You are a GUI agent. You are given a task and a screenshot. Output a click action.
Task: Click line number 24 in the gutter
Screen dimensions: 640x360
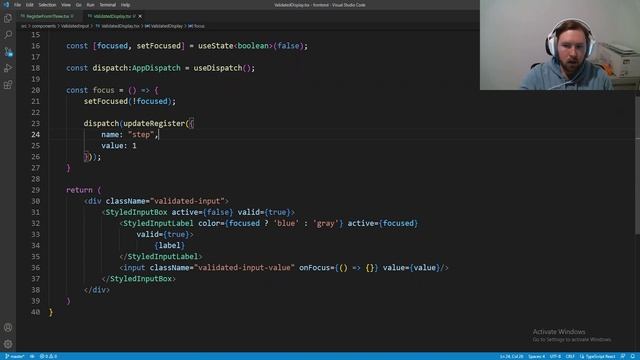(36, 135)
